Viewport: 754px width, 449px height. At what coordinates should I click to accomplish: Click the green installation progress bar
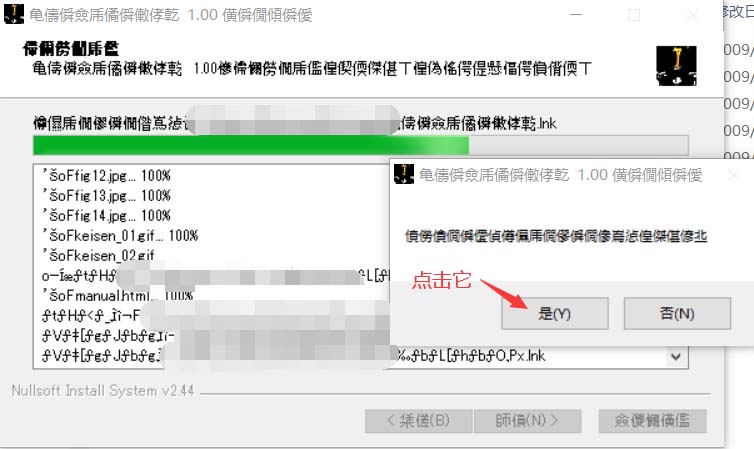pos(361,145)
